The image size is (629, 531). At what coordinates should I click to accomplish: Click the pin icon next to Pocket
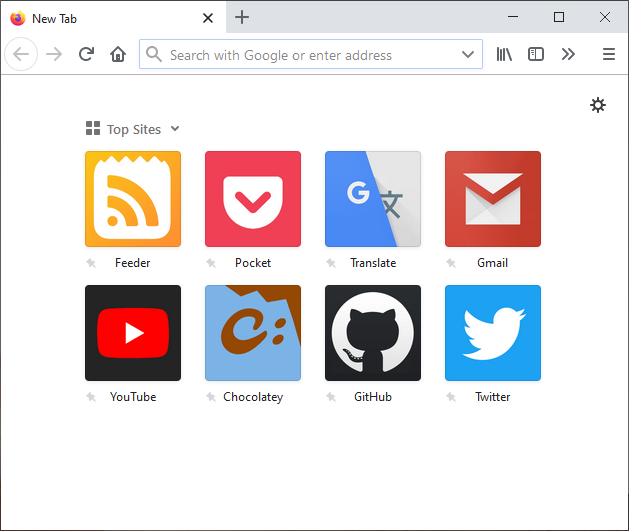(x=211, y=263)
